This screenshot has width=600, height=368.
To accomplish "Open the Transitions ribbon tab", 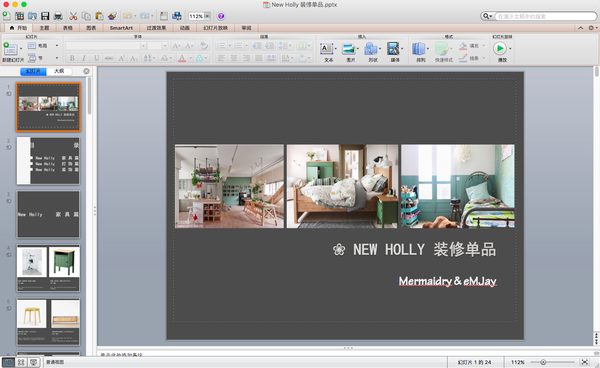I will (x=156, y=28).
